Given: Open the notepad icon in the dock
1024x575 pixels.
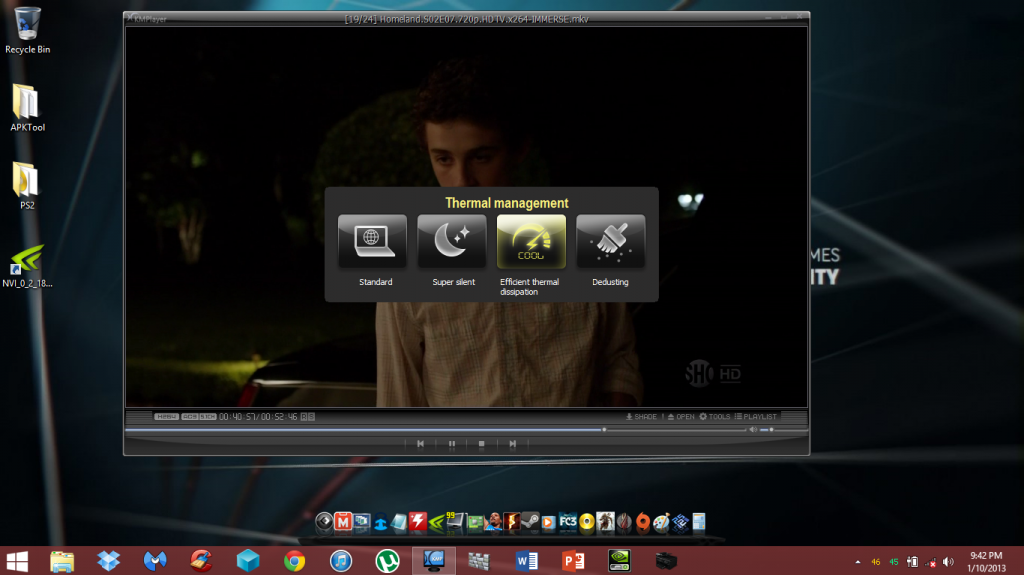Looking at the screenshot, I should (398, 521).
